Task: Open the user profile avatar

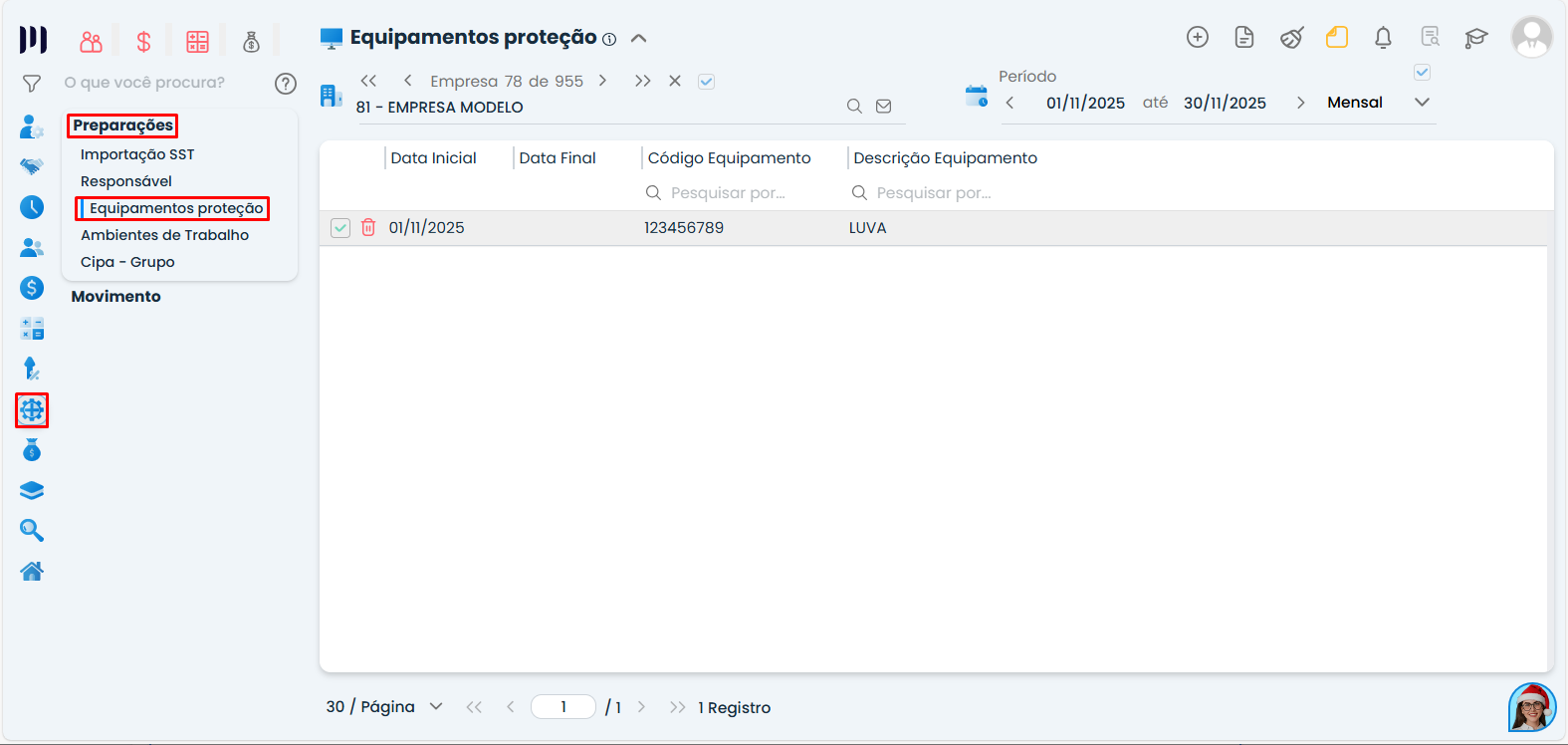Action: point(1532,37)
